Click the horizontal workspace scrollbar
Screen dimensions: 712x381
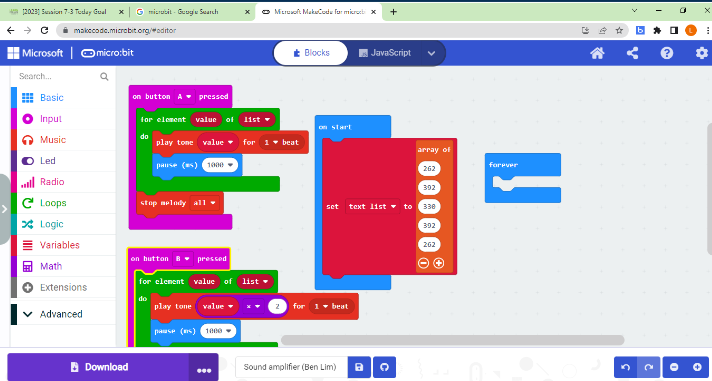click(x=452, y=340)
